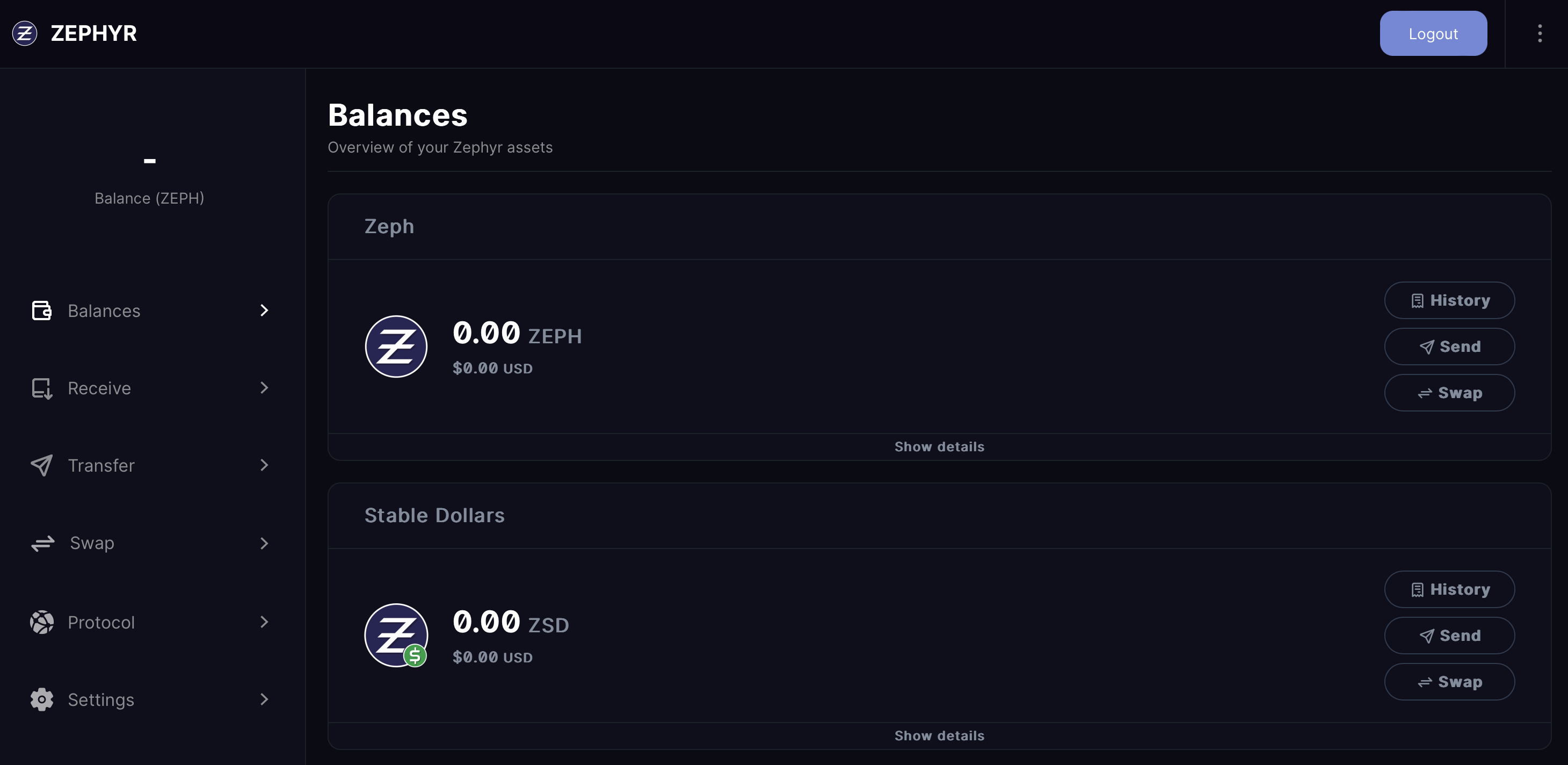Send ZSD using the Send button
The width and height of the screenshot is (1568, 765).
[x=1449, y=636]
